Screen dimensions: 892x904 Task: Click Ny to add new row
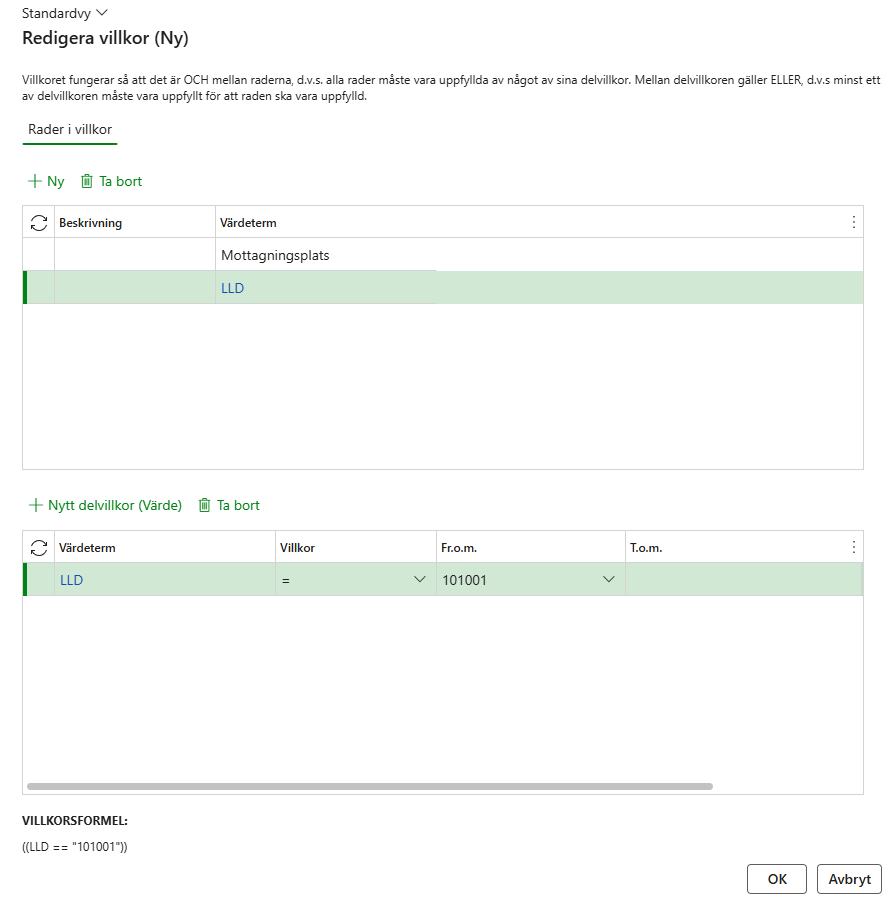click(x=46, y=181)
